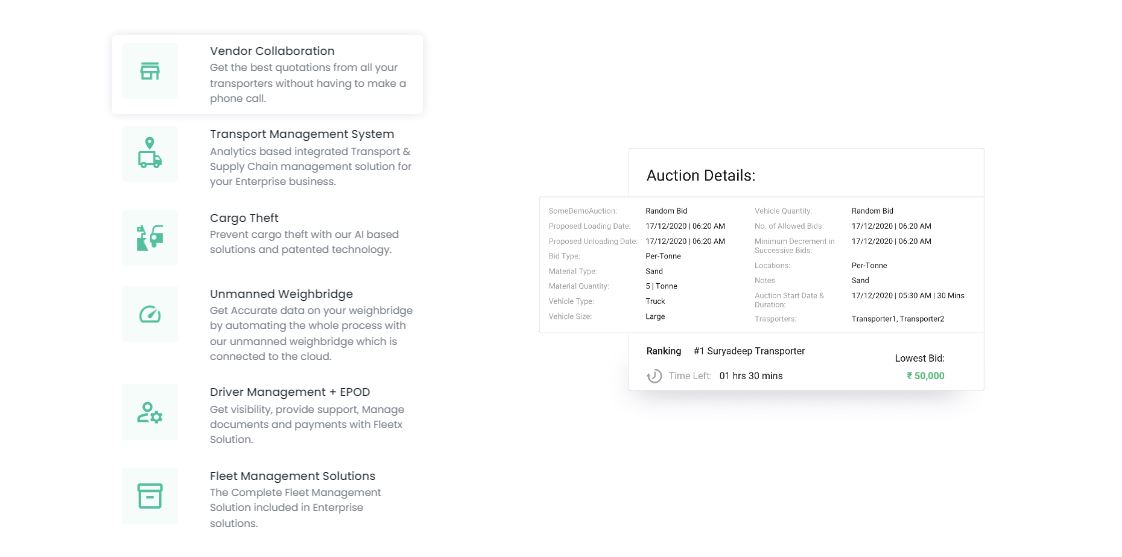Click the #1 Suryadeep Transporter ranking

(x=749, y=351)
